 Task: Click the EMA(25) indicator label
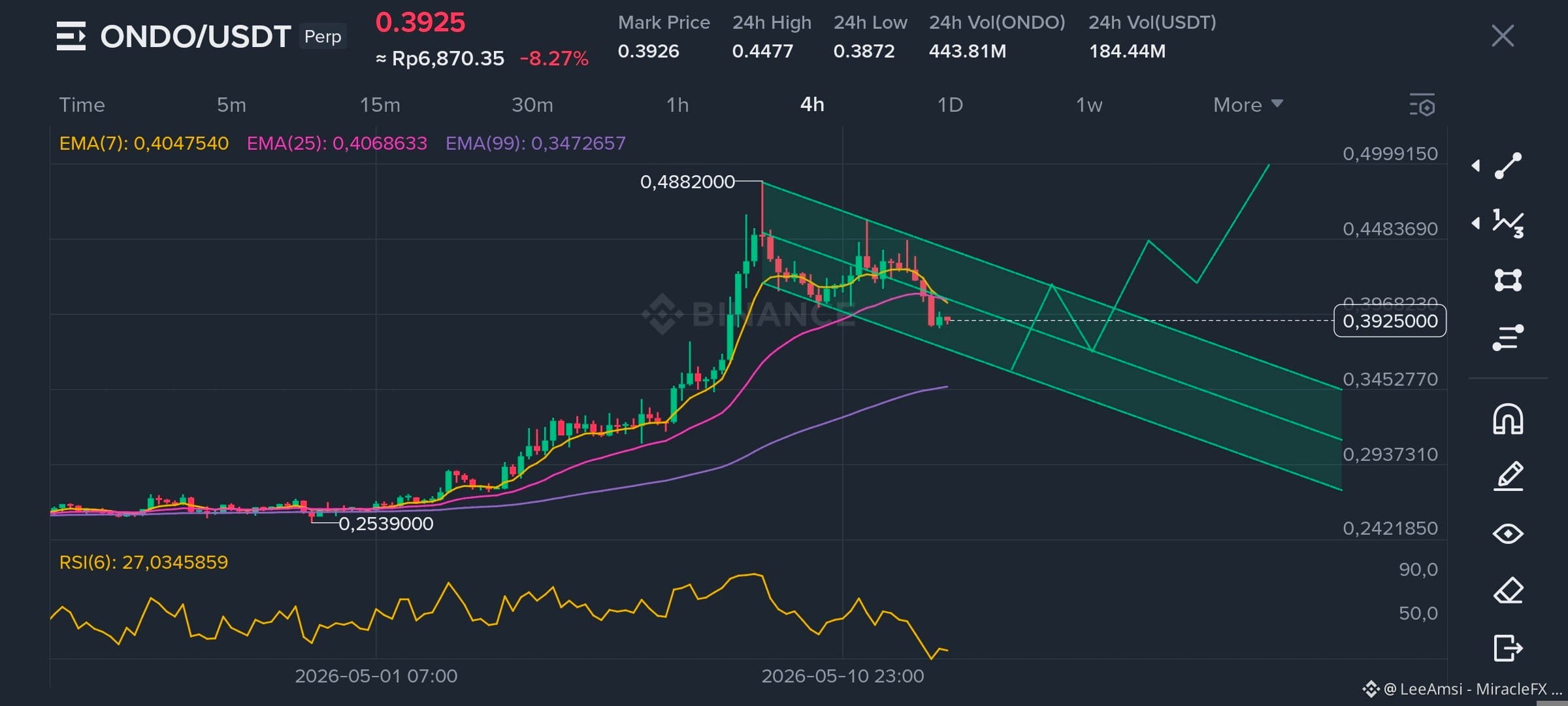point(337,143)
